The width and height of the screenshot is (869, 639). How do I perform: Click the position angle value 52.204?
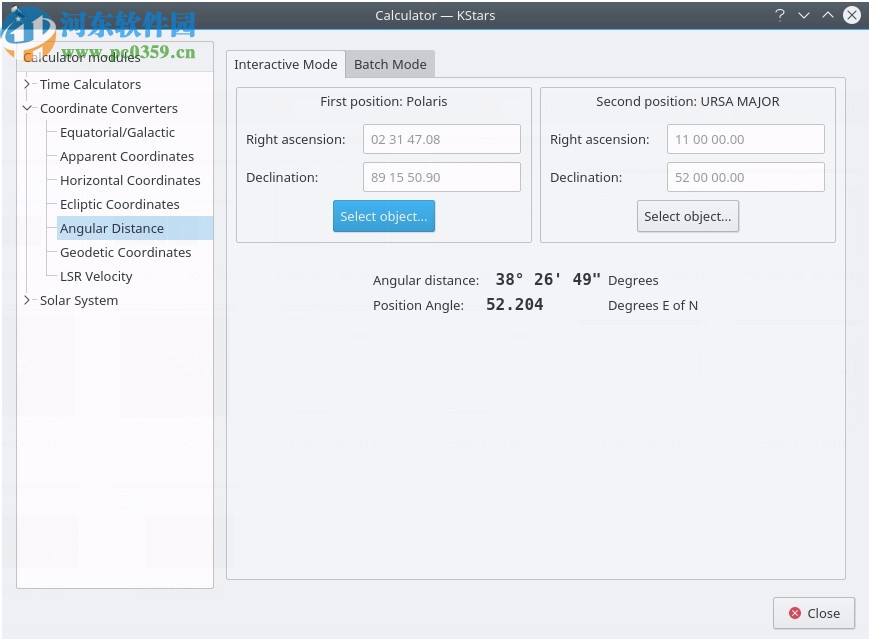tap(514, 304)
